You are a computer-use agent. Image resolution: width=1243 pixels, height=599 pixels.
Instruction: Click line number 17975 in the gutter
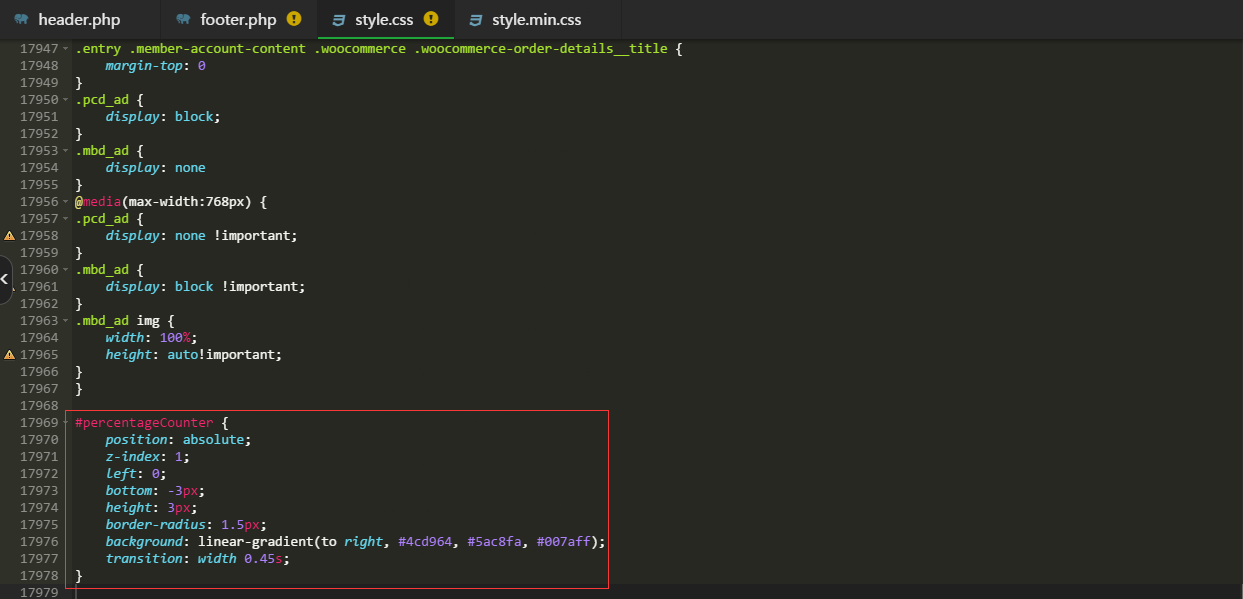click(38, 525)
